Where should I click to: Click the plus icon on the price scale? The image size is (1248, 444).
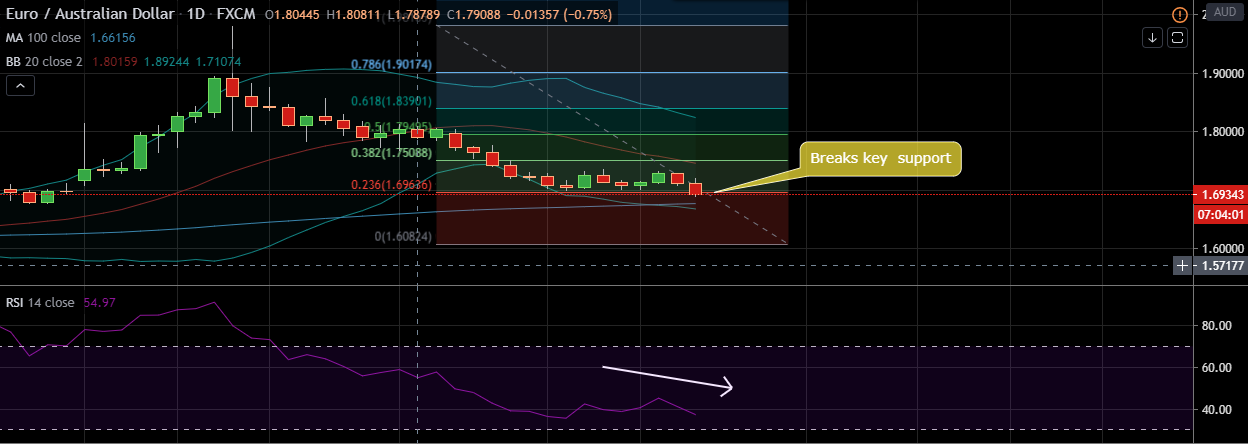(1183, 265)
